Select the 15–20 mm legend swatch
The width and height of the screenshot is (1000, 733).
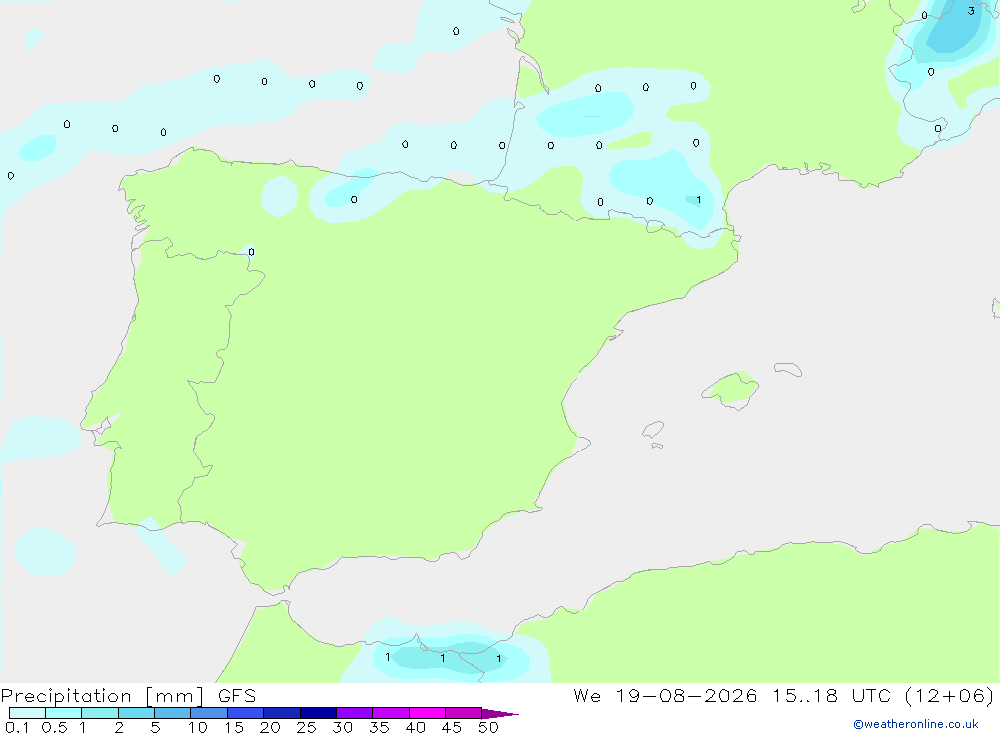246,713
